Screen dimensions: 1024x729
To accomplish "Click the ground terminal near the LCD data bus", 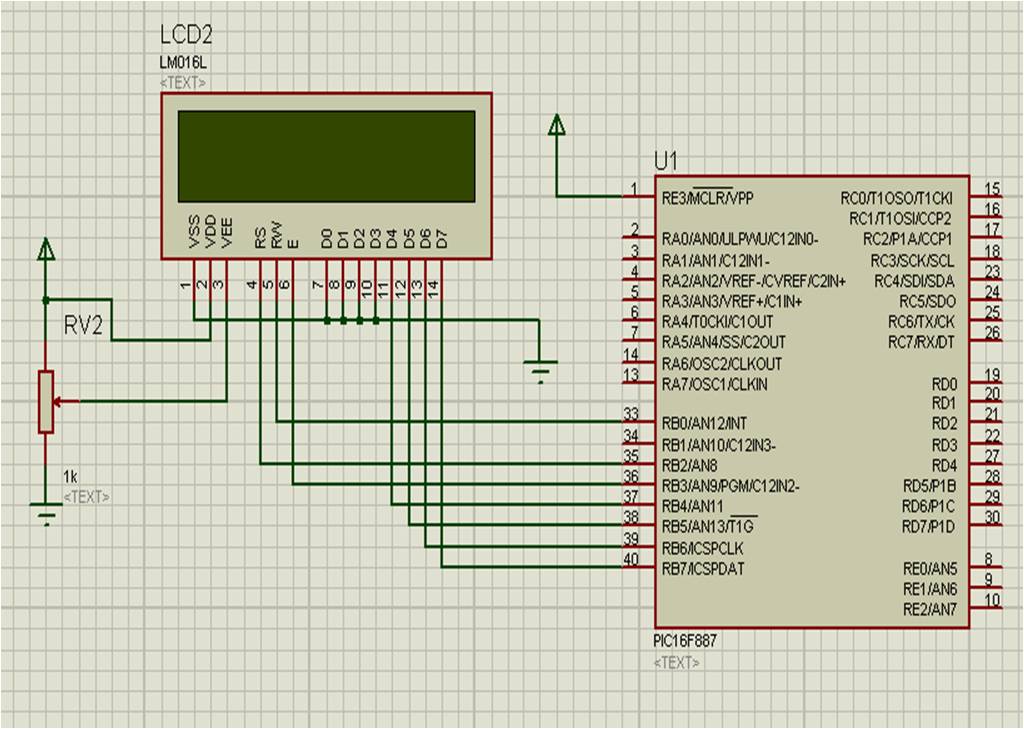I will [540, 362].
